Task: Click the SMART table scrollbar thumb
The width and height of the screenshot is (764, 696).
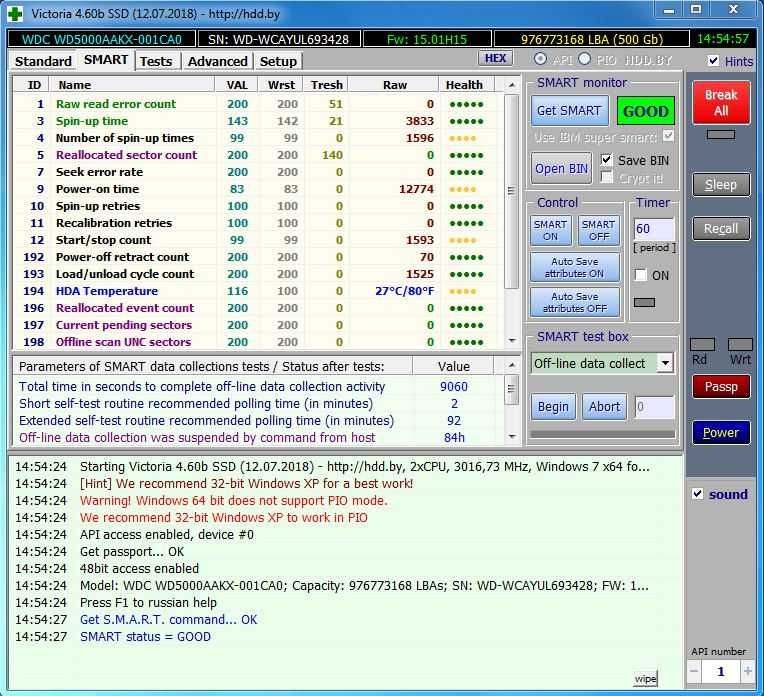Action: pyautogui.click(x=511, y=191)
